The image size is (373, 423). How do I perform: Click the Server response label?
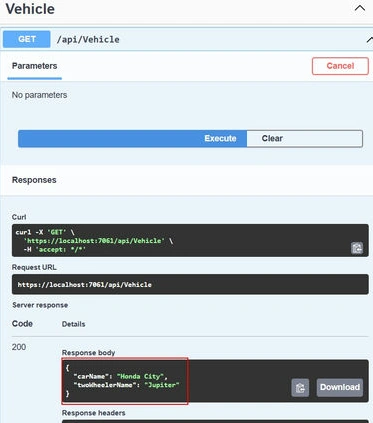pyautogui.click(x=40, y=305)
